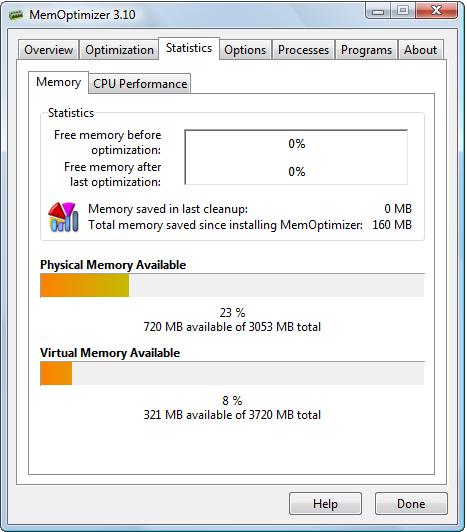
Task: Open the Options tab
Action: coord(245,50)
